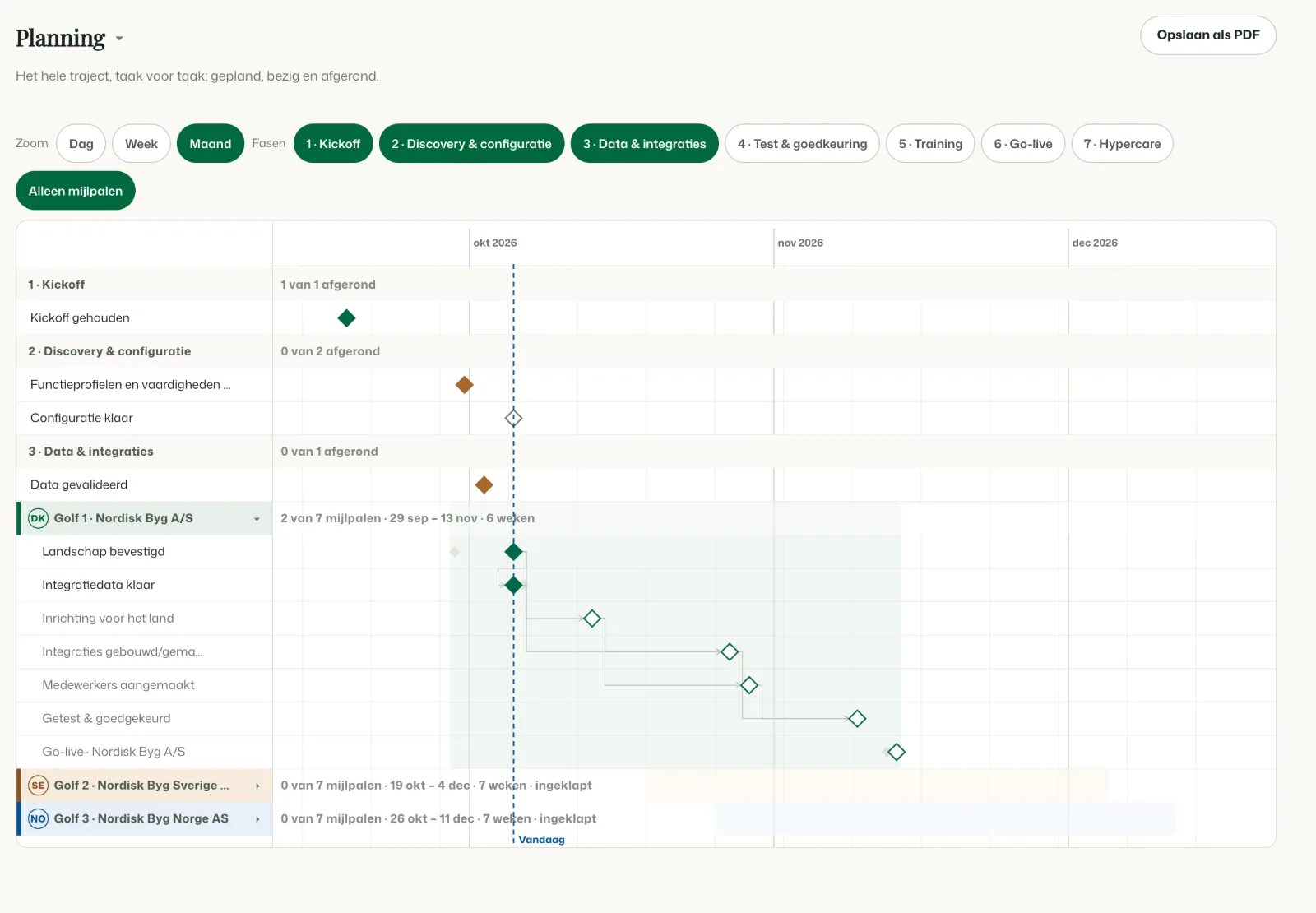Click the dec 2026 month header

(x=1095, y=243)
